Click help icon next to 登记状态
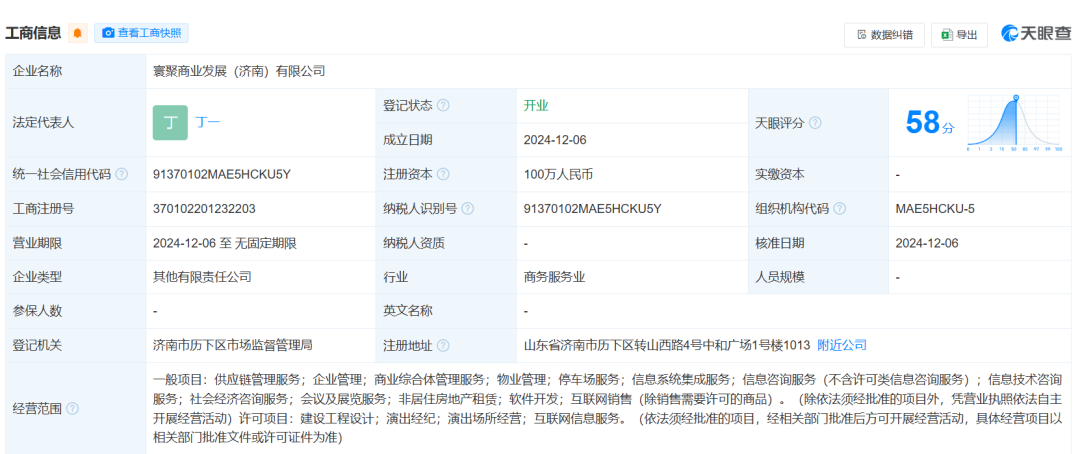This screenshot has width=1080, height=454. click(443, 106)
